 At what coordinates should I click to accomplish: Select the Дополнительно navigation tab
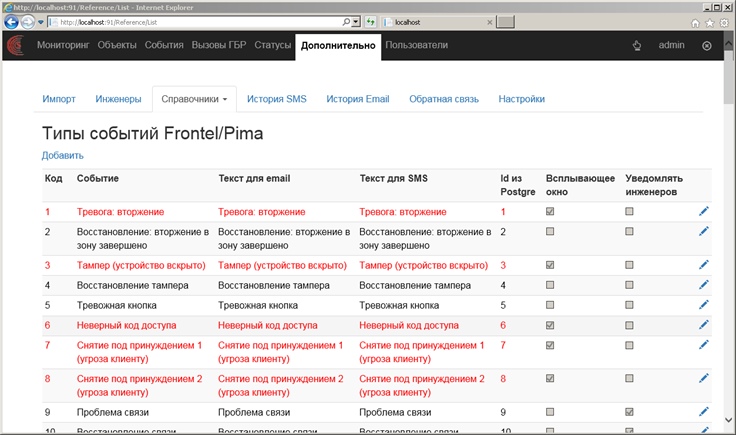(x=338, y=46)
